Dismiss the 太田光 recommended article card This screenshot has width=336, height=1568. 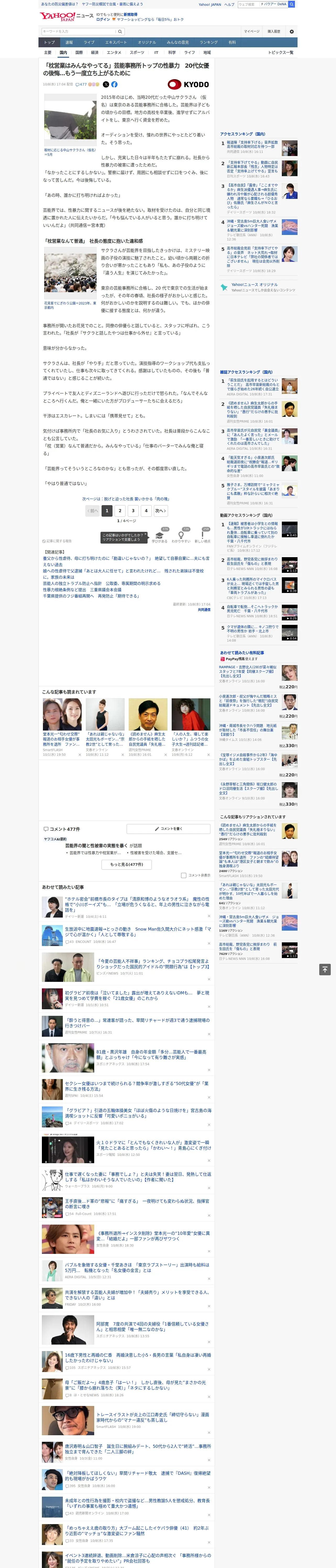122,755
